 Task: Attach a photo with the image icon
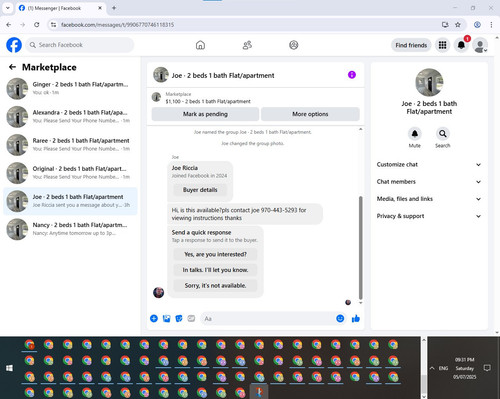[x=166, y=318]
